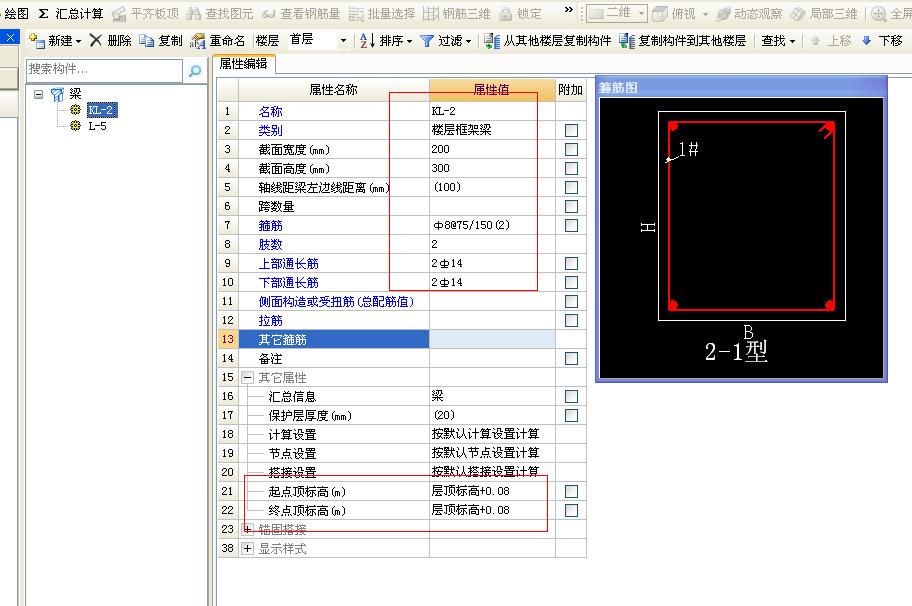912x606 pixels.
Task: Click the 删除 delete icon
Action: 96,40
